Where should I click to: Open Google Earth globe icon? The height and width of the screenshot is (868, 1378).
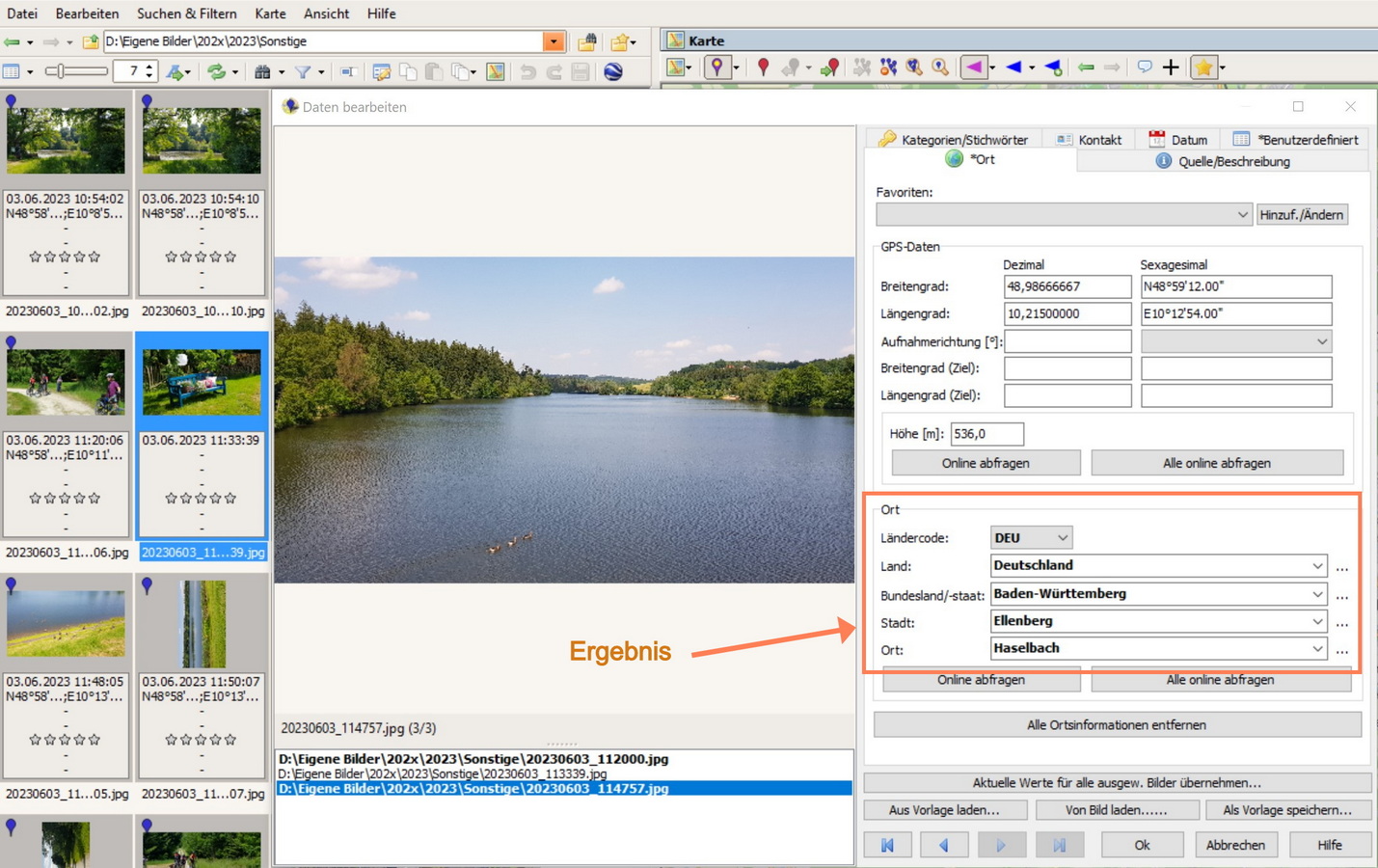pos(613,71)
